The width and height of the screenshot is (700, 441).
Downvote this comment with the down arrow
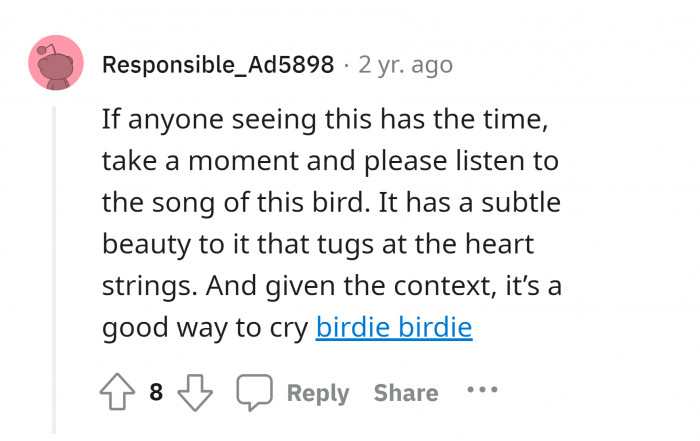click(x=195, y=393)
